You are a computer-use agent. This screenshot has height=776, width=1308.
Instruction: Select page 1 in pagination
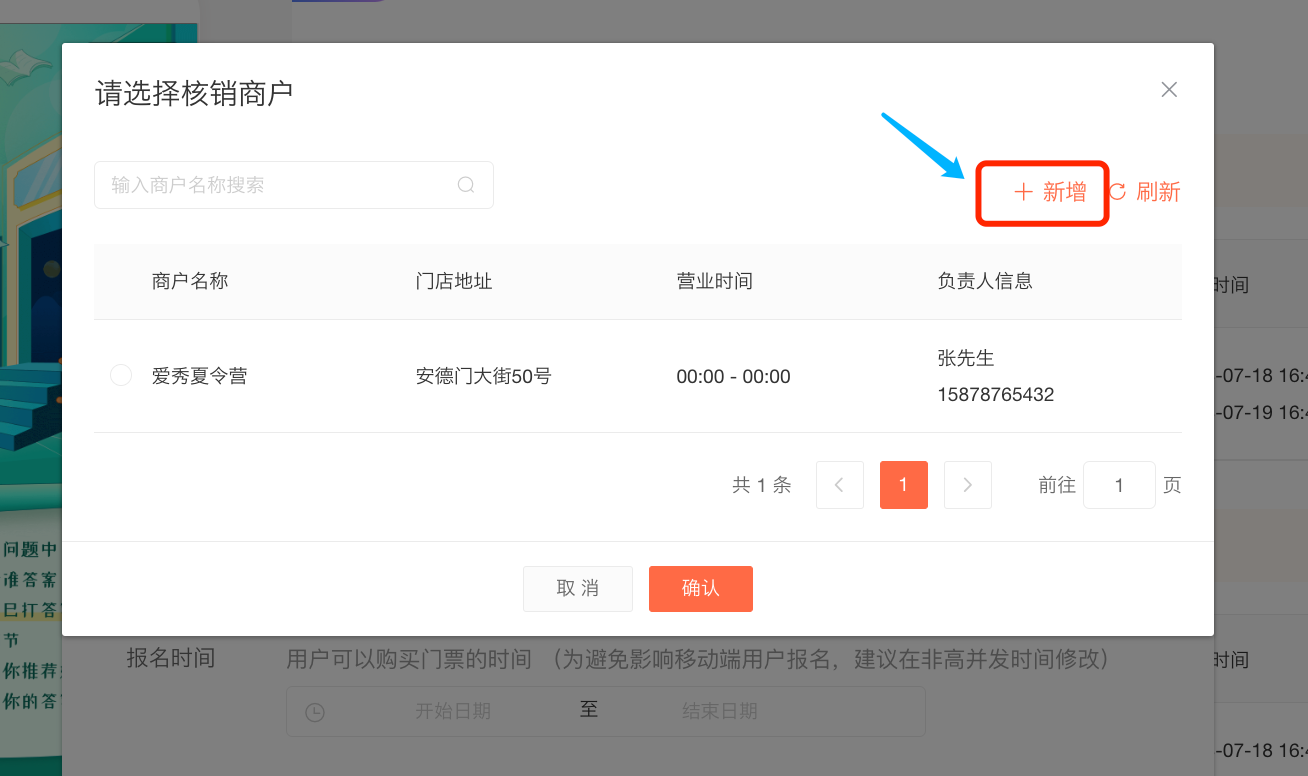click(904, 485)
